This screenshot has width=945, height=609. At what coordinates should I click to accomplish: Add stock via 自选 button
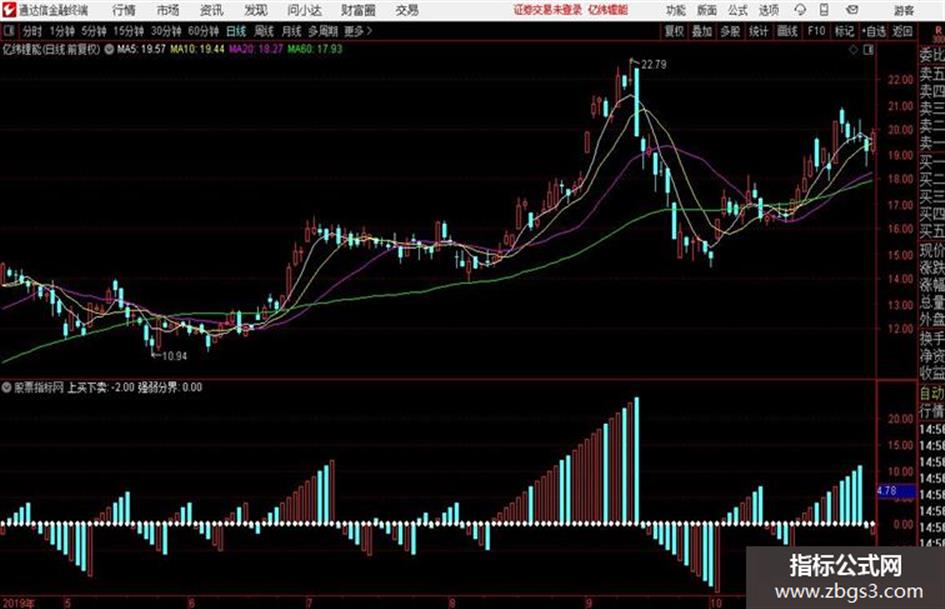coord(873,31)
